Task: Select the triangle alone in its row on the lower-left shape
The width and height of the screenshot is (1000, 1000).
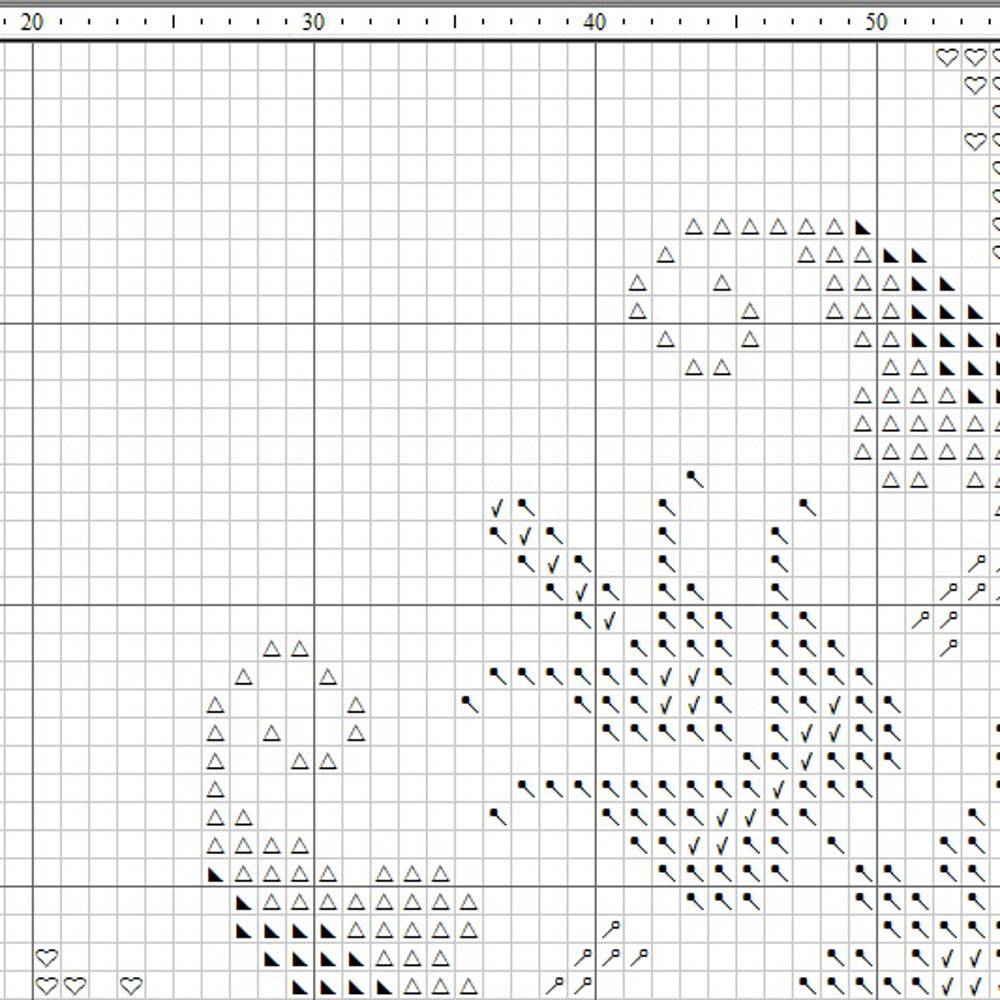Action: 215,790
